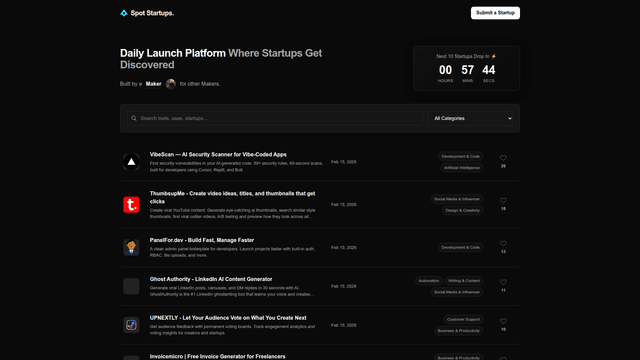Viewport: 640px width, 360px height.
Task: Click the maker's avatar photo
Action: tap(171, 84)
